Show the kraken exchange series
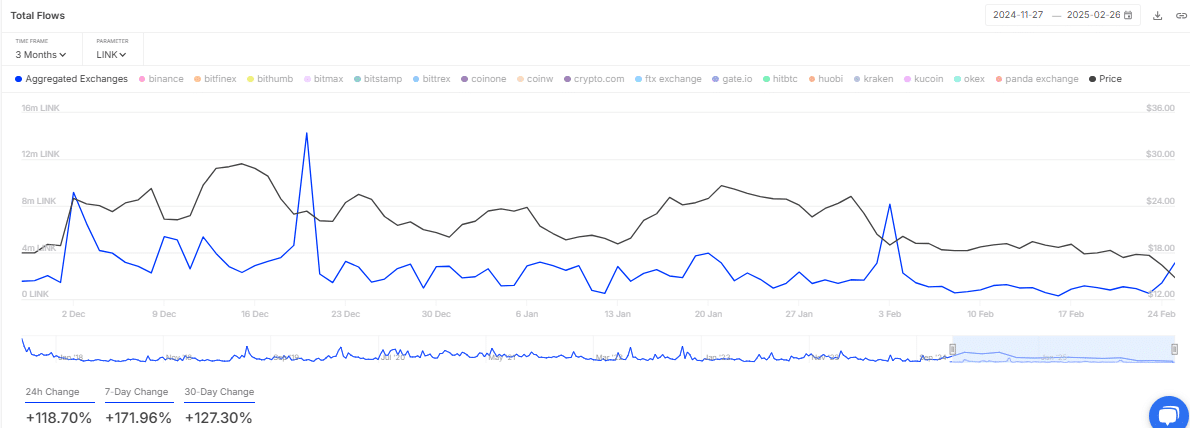Image resolution: width=1190 pixels, height=428 pixels. pyautogui.click(x=878, y=79)
